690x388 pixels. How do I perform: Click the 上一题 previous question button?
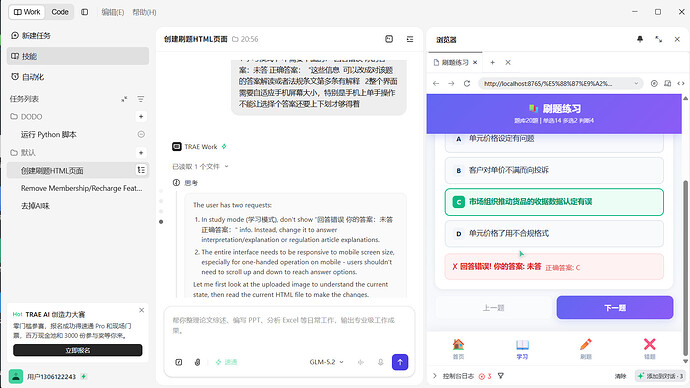493,307
